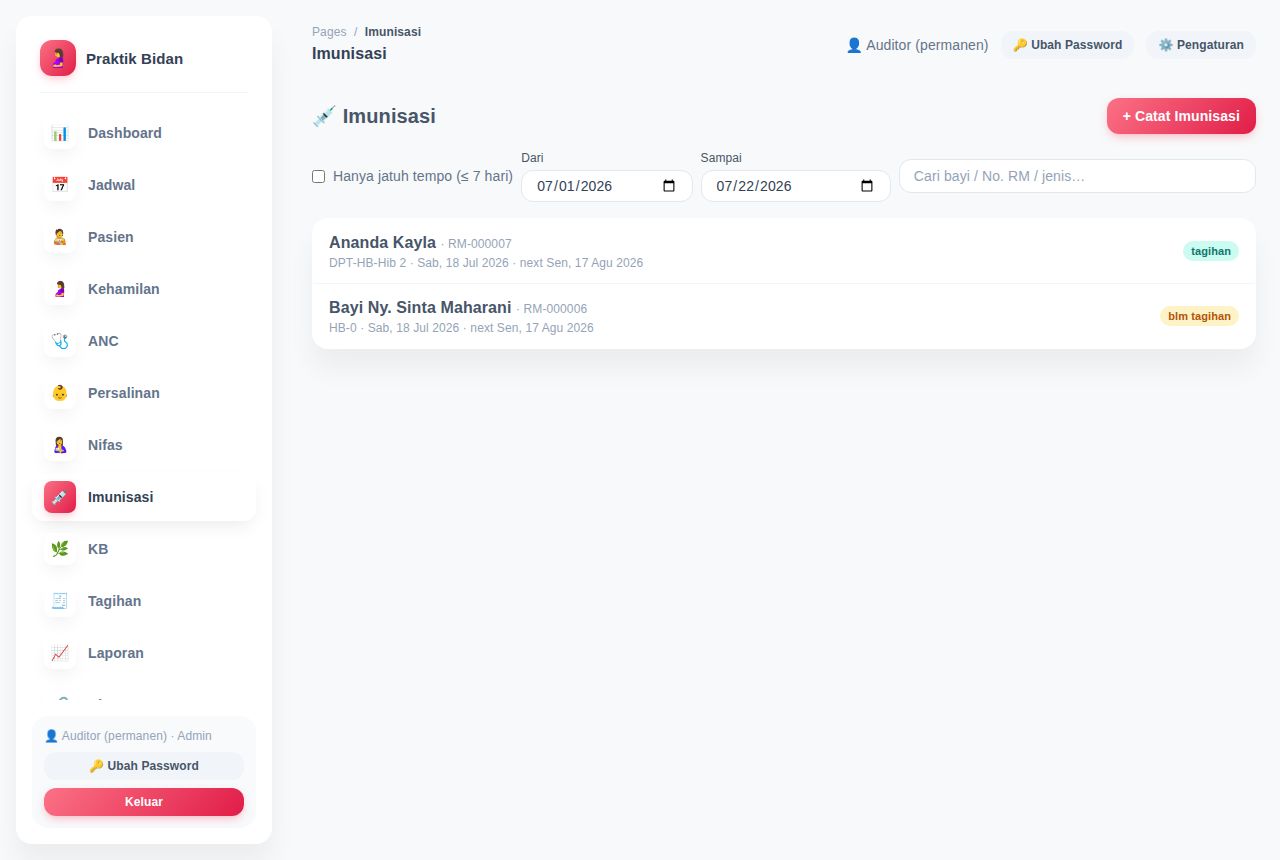
Task: Open the Persalinan baby icon
Action: [x=60, y=393]
